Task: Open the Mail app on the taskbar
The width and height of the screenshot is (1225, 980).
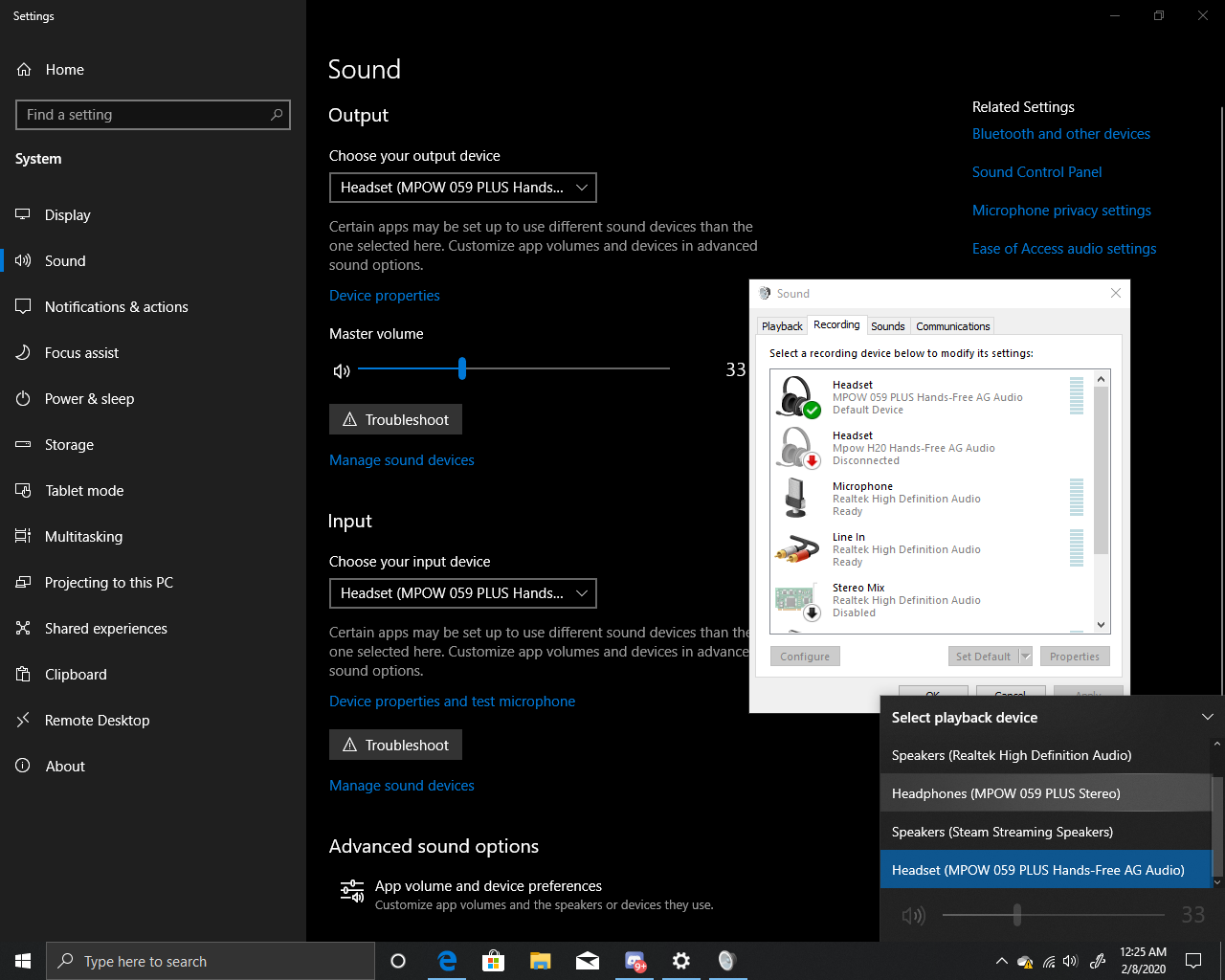Action: click(588, 961)
